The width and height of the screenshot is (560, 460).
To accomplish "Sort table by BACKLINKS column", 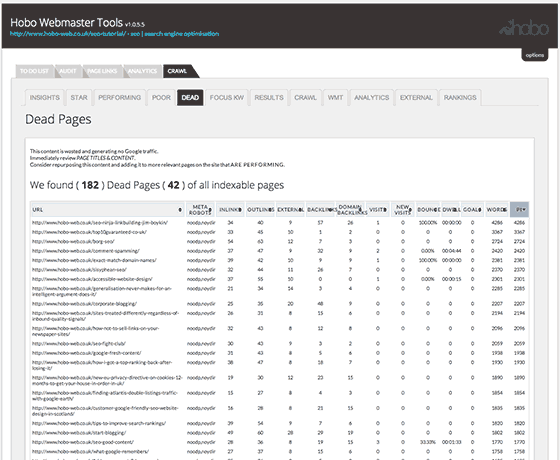I will (x=320, y=210).
